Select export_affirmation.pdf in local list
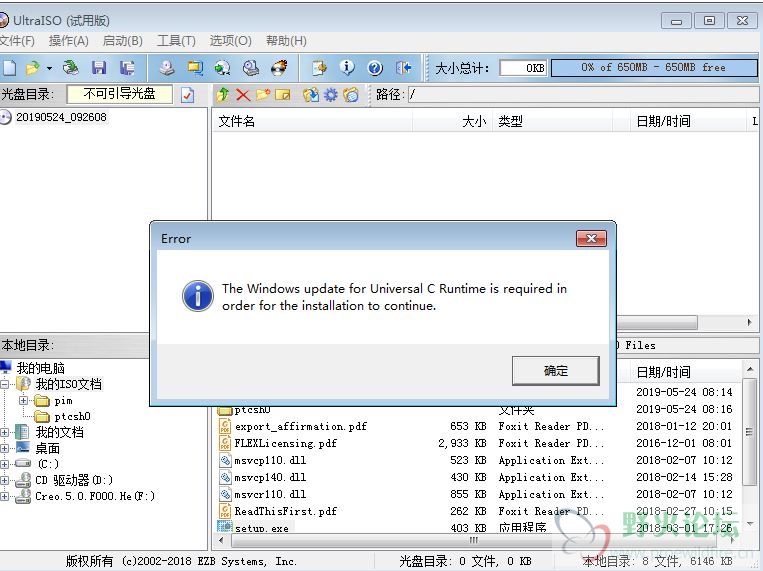The width and height of the screenshot is (763, 571). click(x=301, y=426)
